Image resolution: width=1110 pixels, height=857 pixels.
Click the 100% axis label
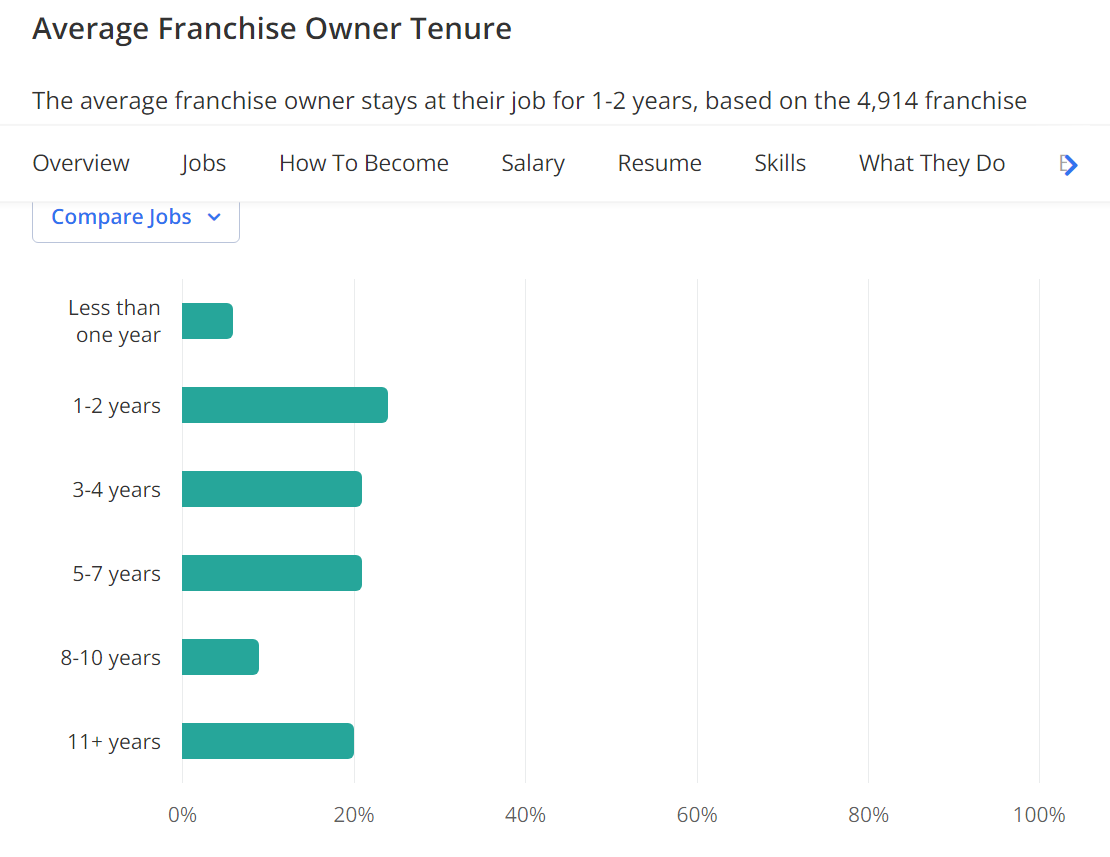click(1039, 815)
